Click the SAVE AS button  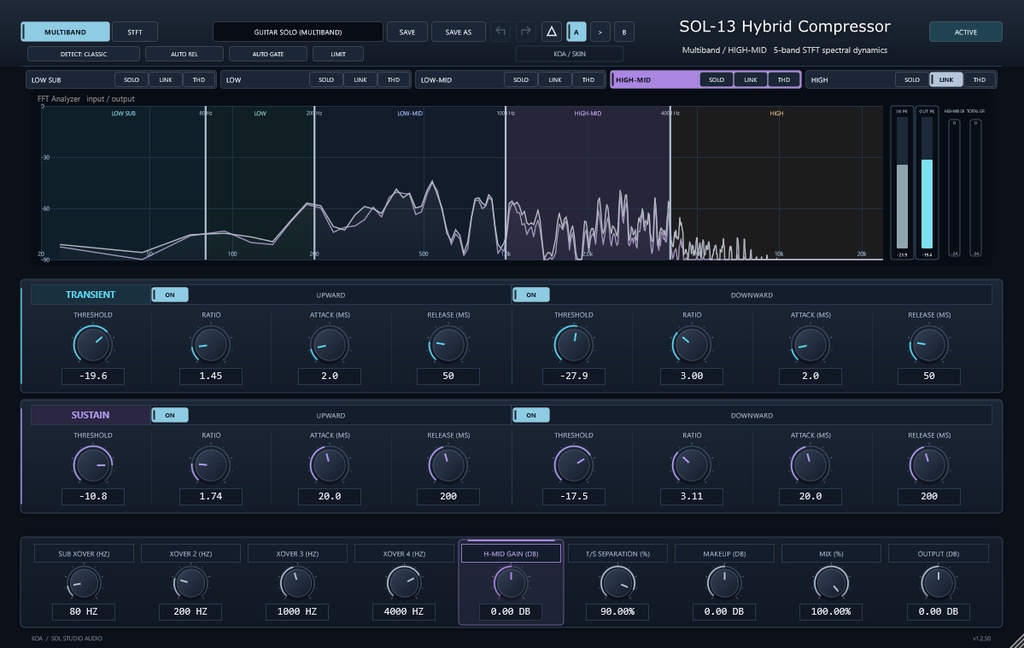[458, 31]
